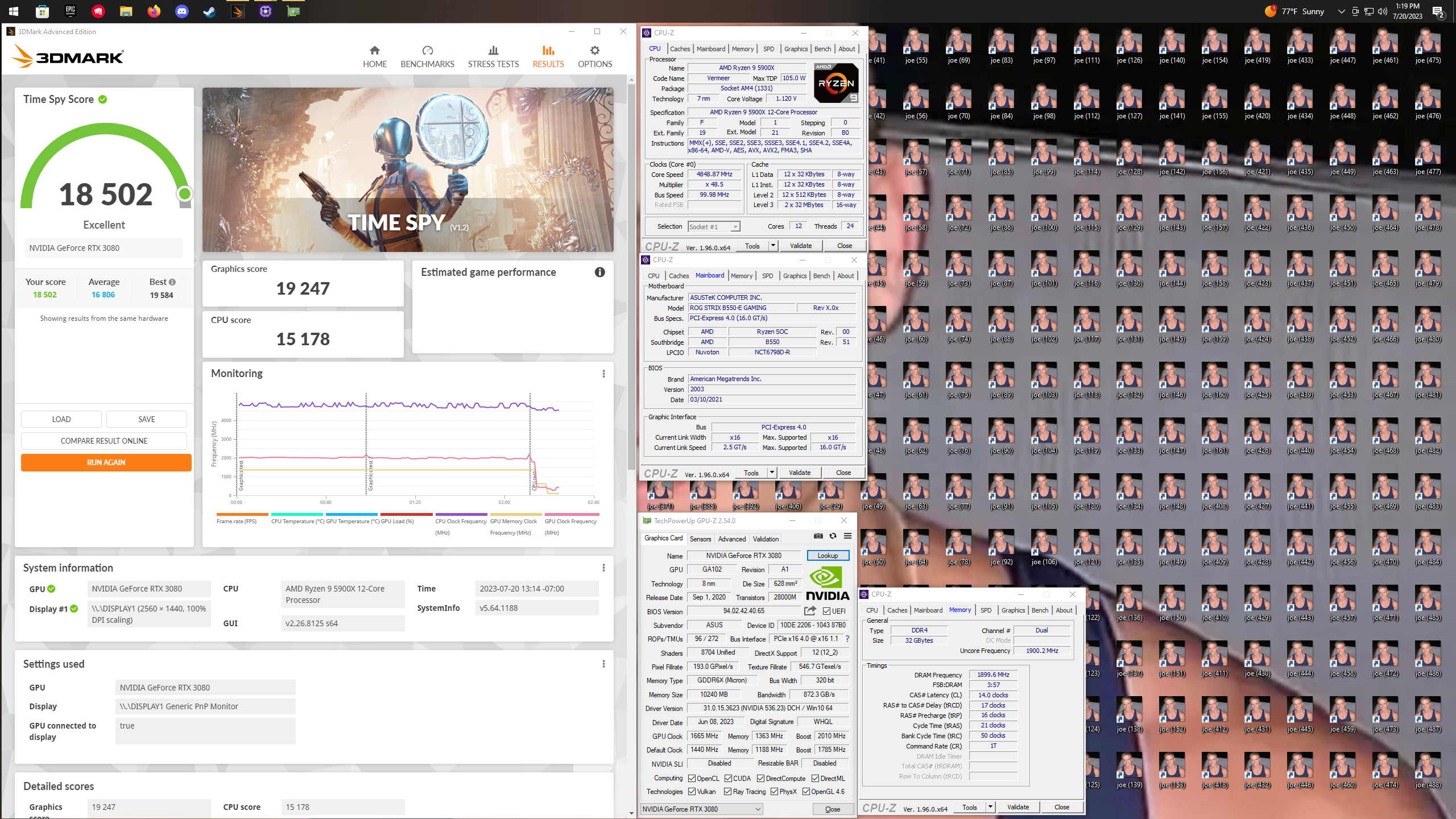Click info icon beside Estimated game performance
Image resolution: width=1456 pixels, height=819 pixels.
coord(599,272)
